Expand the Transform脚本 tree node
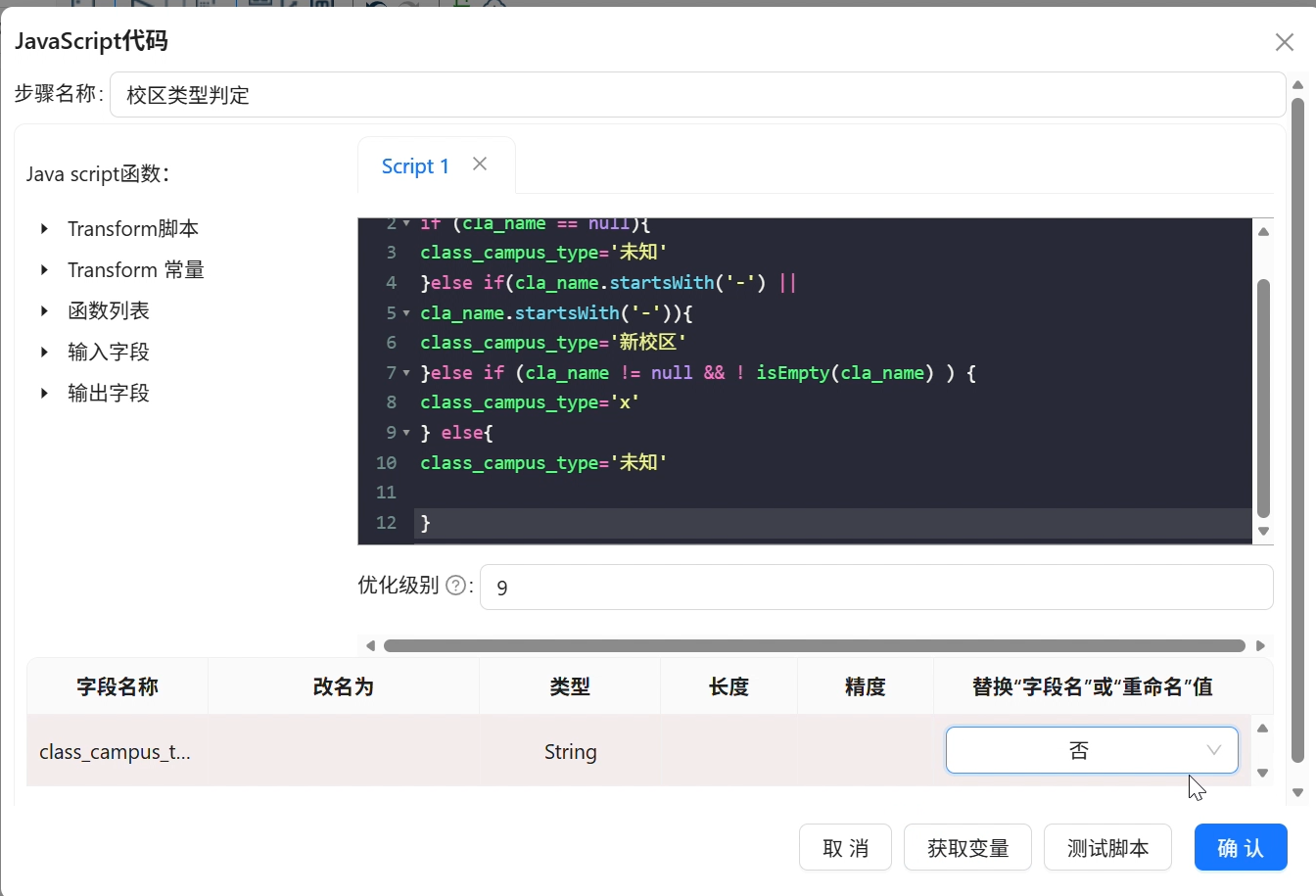This screenshot has height=896, width=1316. [x=44, y=228]
